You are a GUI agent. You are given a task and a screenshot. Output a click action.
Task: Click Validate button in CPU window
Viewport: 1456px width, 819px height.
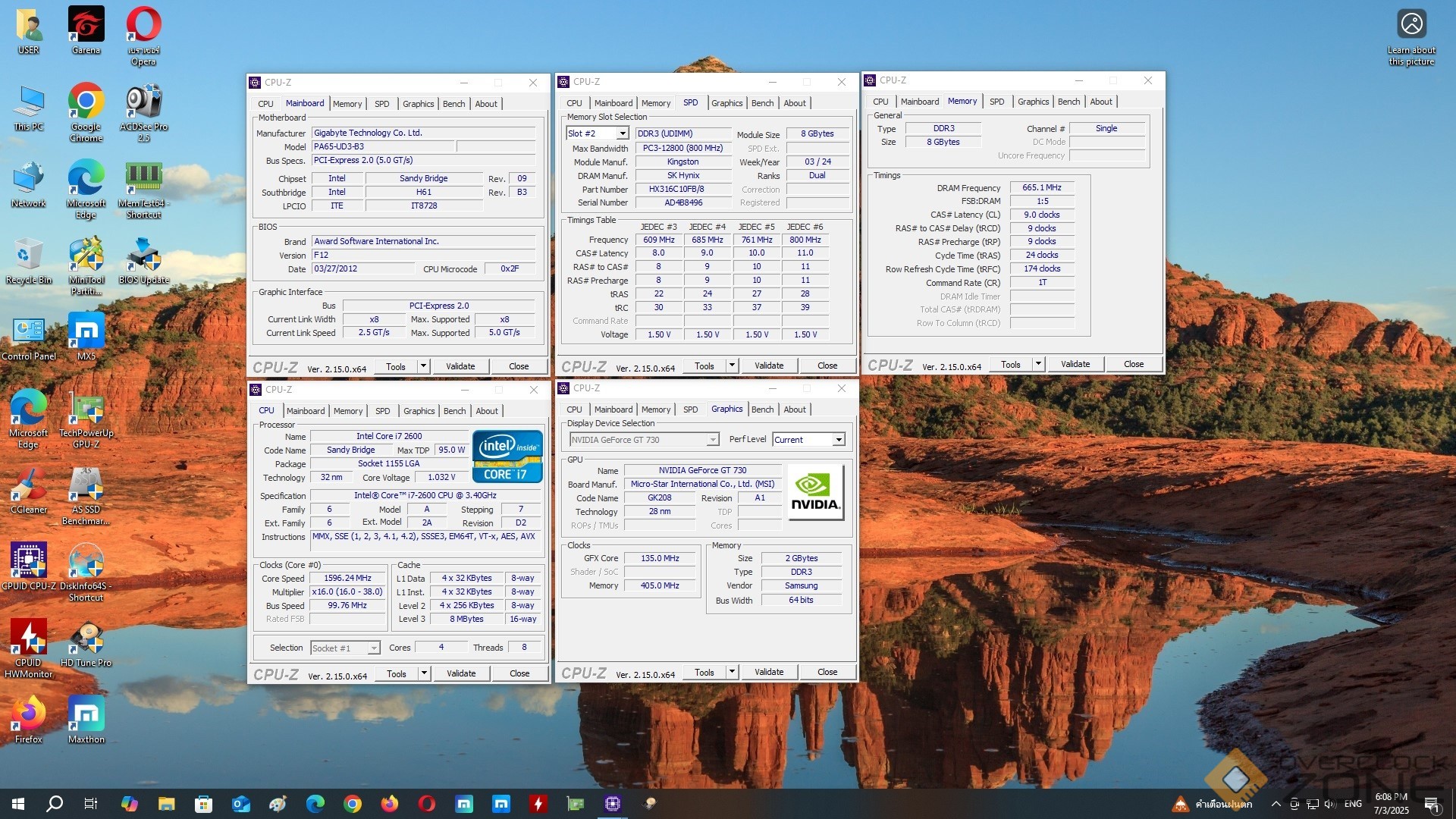click(x=460, y=673)
